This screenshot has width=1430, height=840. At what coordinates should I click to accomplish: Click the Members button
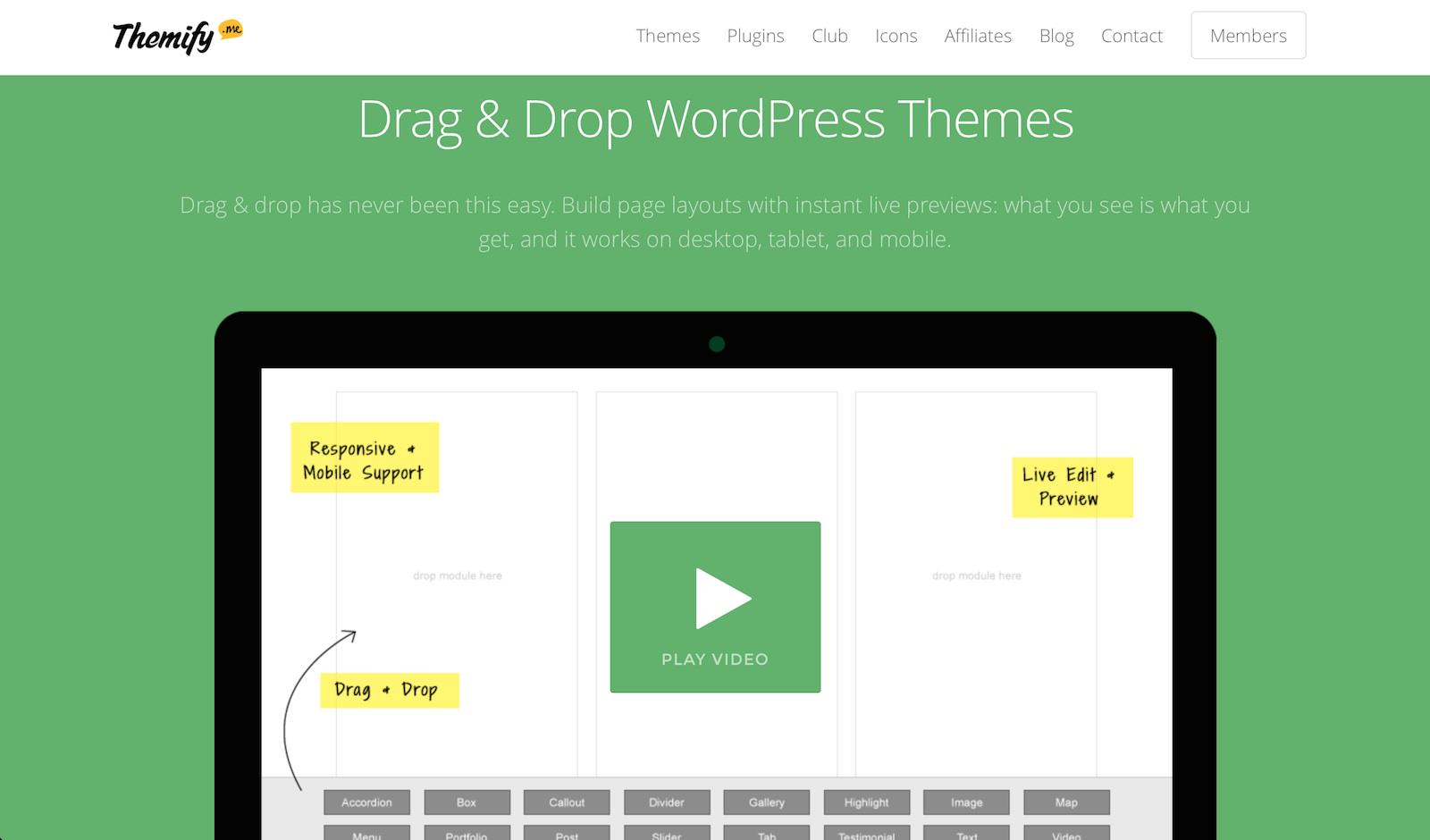click(x=1248, y=36)
